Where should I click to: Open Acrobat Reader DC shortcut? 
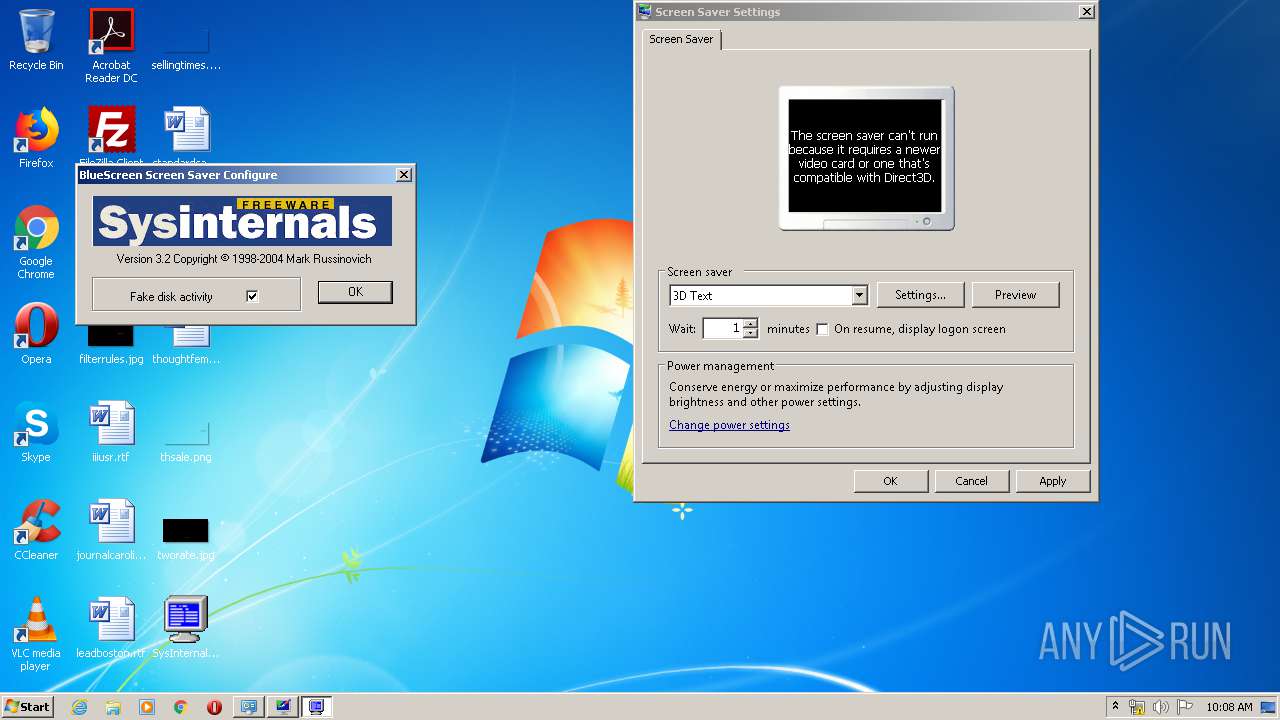coord(111,46)
